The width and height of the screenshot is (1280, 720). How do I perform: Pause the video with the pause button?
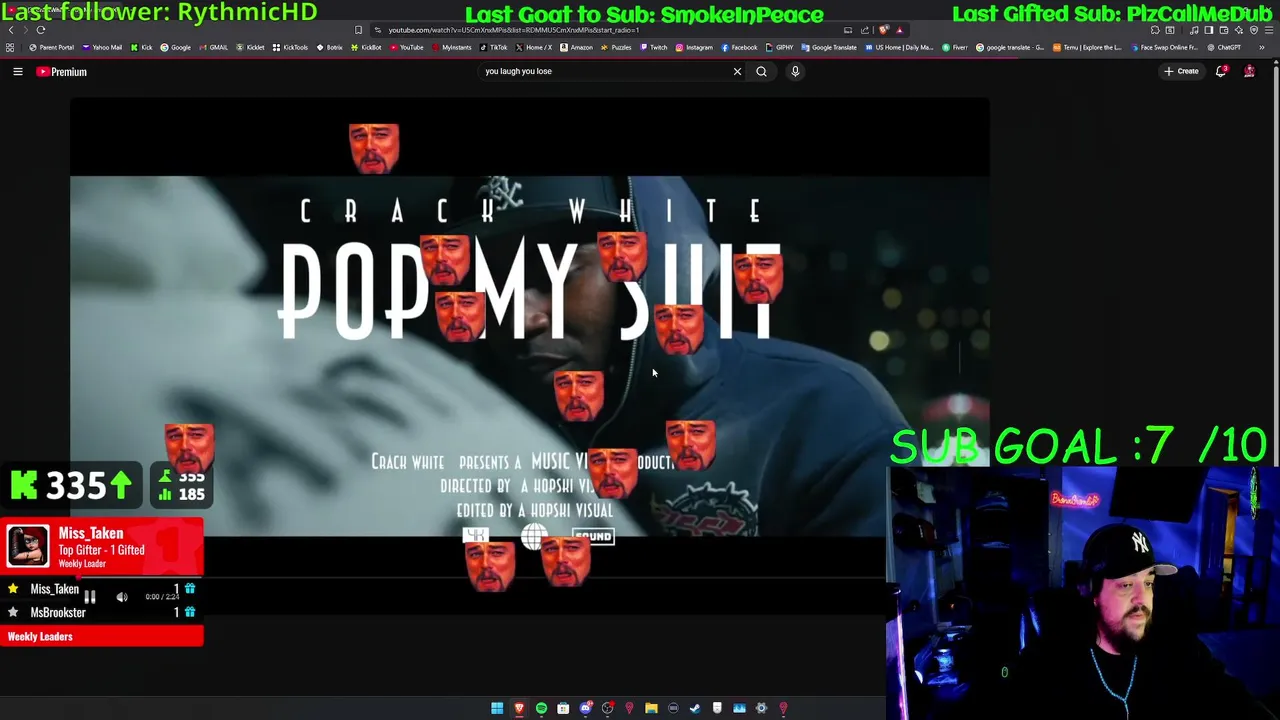(x=90, y=597)
